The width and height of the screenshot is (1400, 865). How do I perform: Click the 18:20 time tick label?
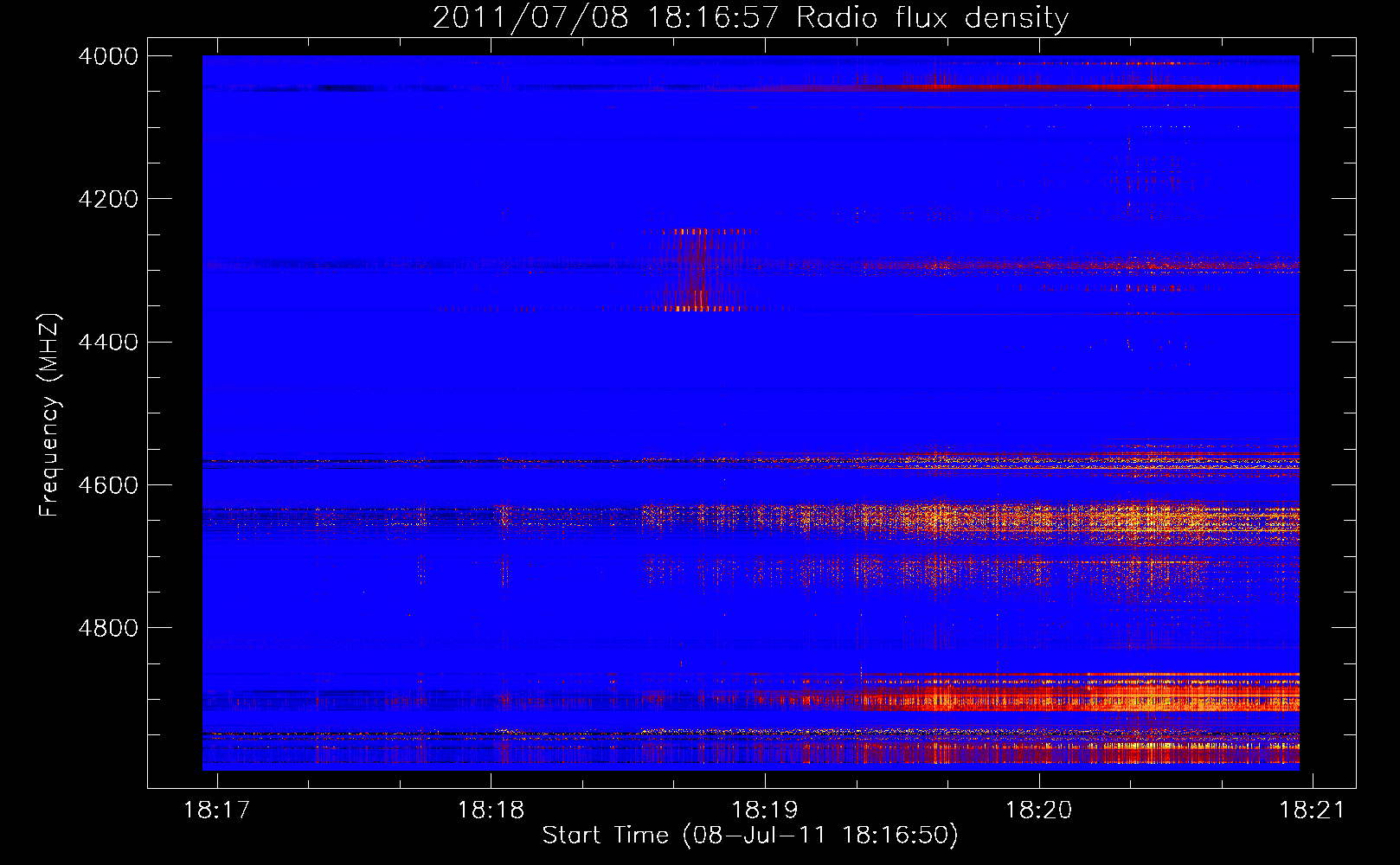(1038, 810)
